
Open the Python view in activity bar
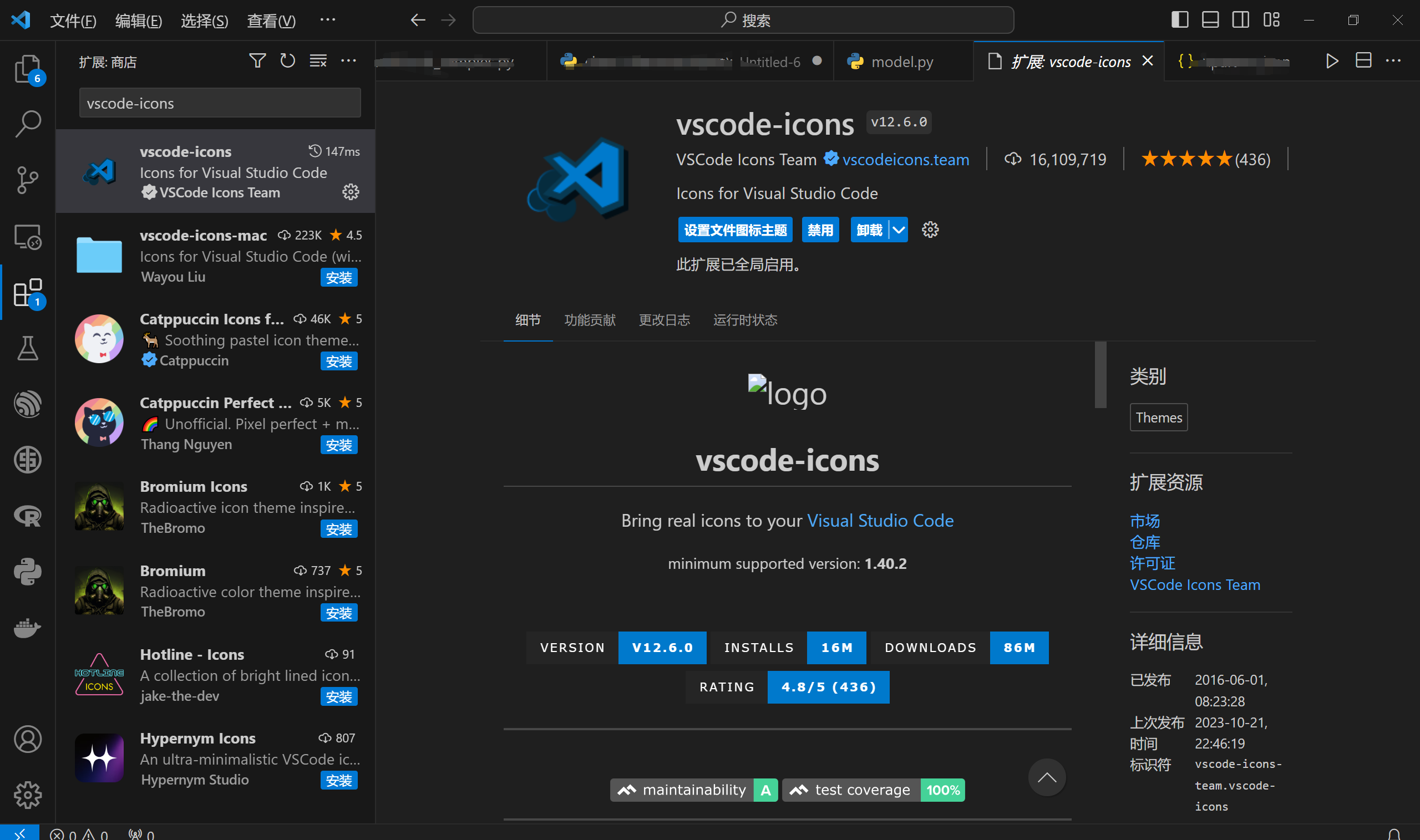(x=28, y=572)
